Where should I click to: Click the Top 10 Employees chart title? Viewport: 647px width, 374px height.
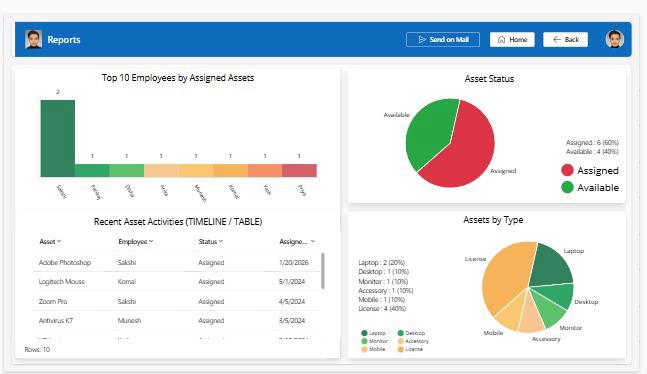[178, 78]
